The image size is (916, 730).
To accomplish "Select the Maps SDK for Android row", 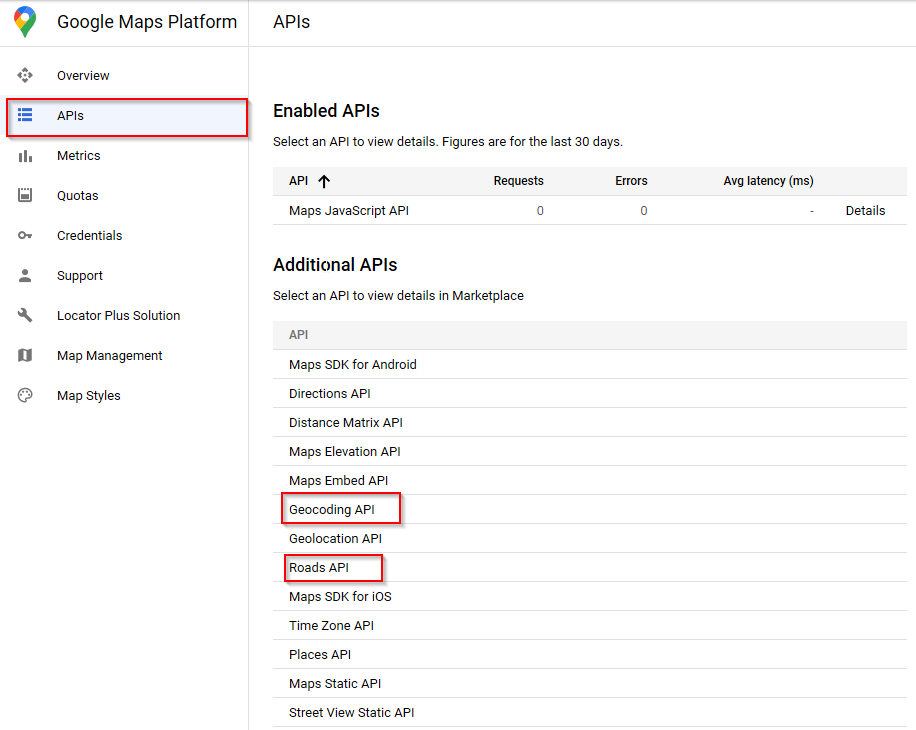I will [x=350, y=364].
